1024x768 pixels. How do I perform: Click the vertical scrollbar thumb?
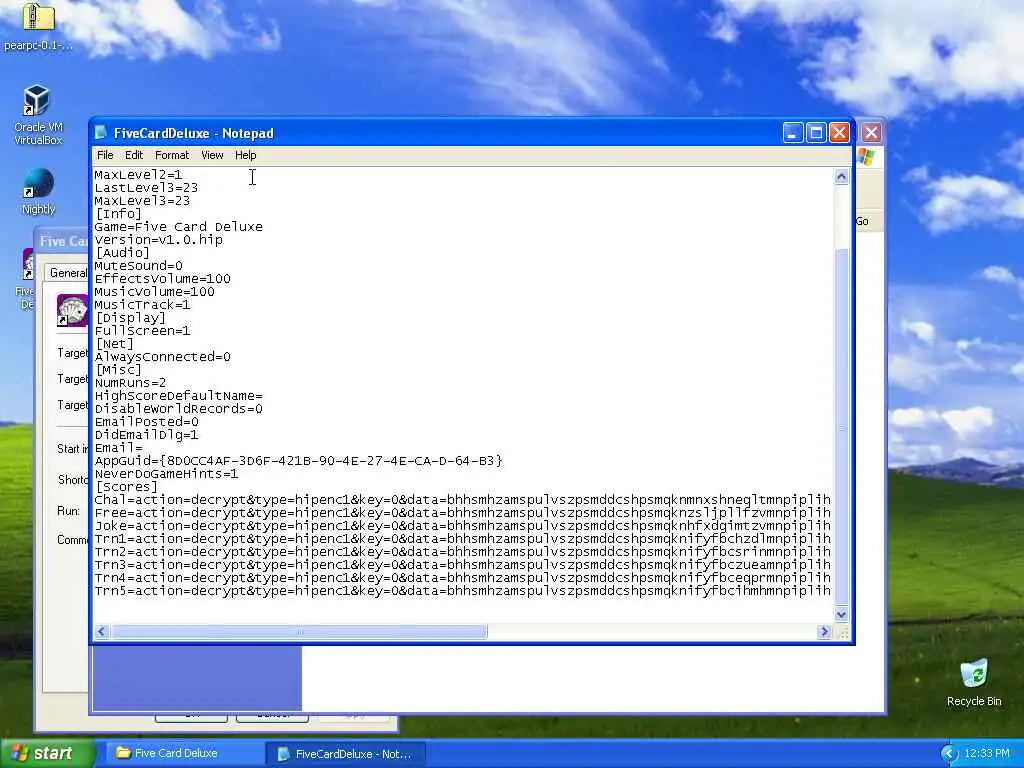coord(841,426)
